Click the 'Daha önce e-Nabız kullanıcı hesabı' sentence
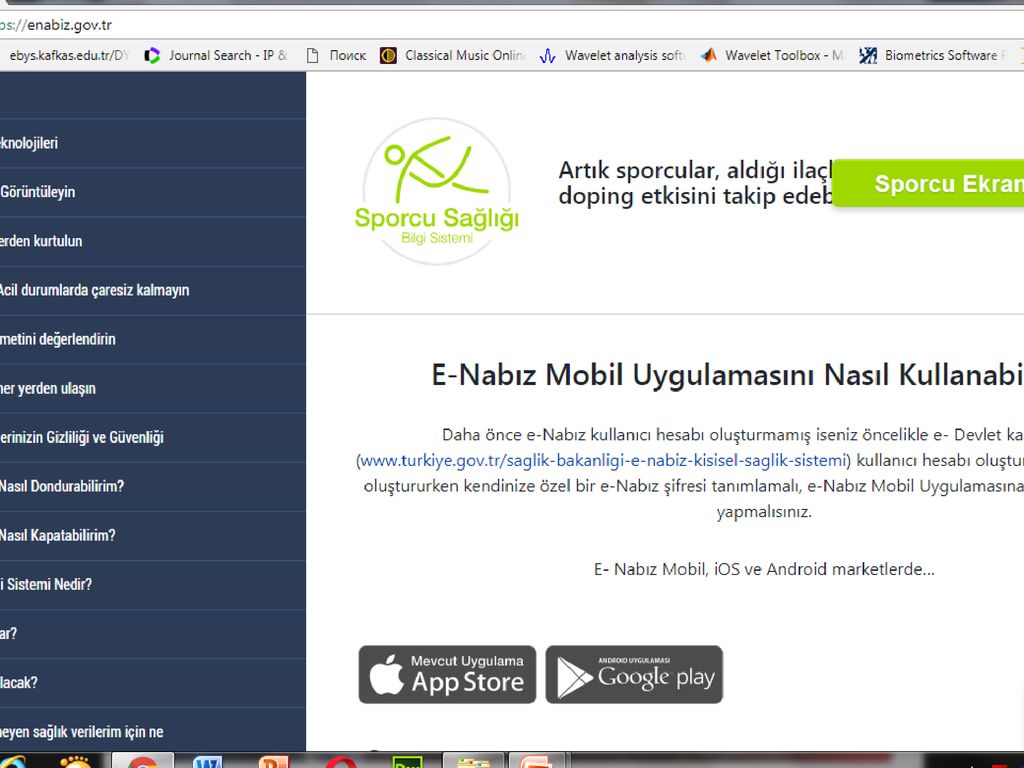The height and width of the screenshot is (768, 1024). point(732,435)
